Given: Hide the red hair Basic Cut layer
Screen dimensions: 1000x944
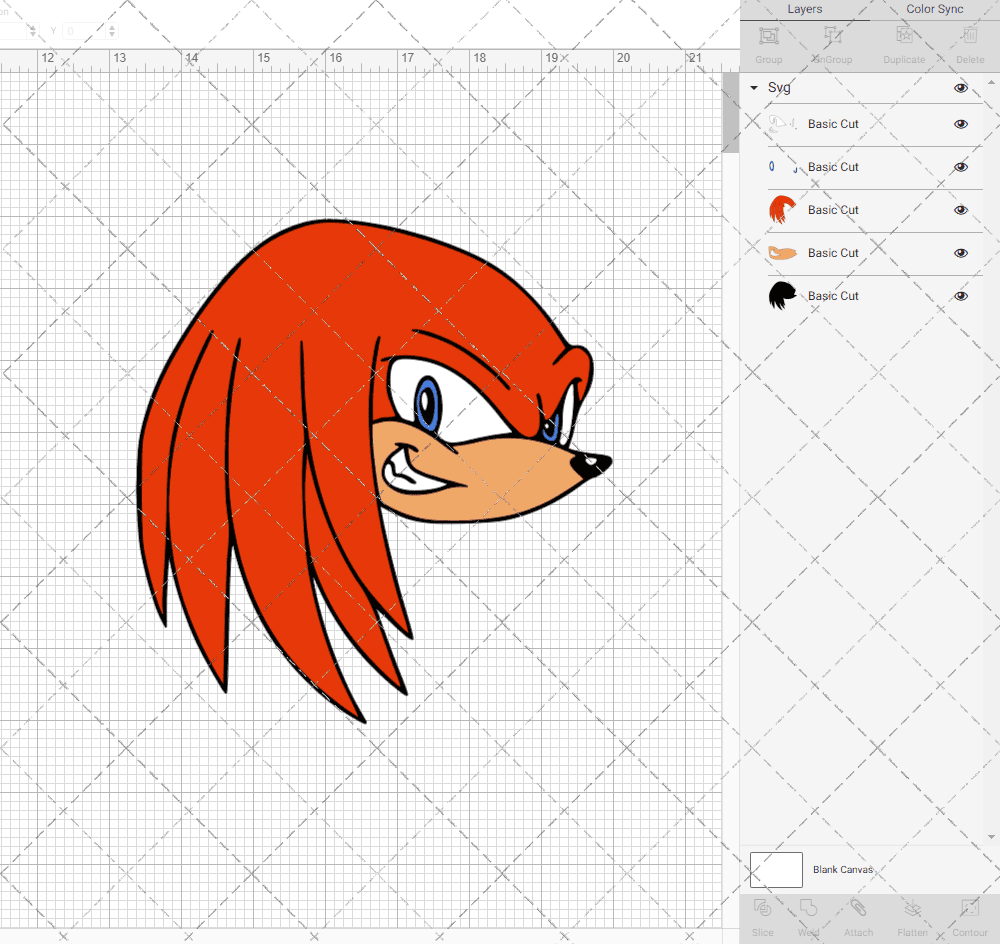Looking at the screenshot, I should tap(960, 210).
